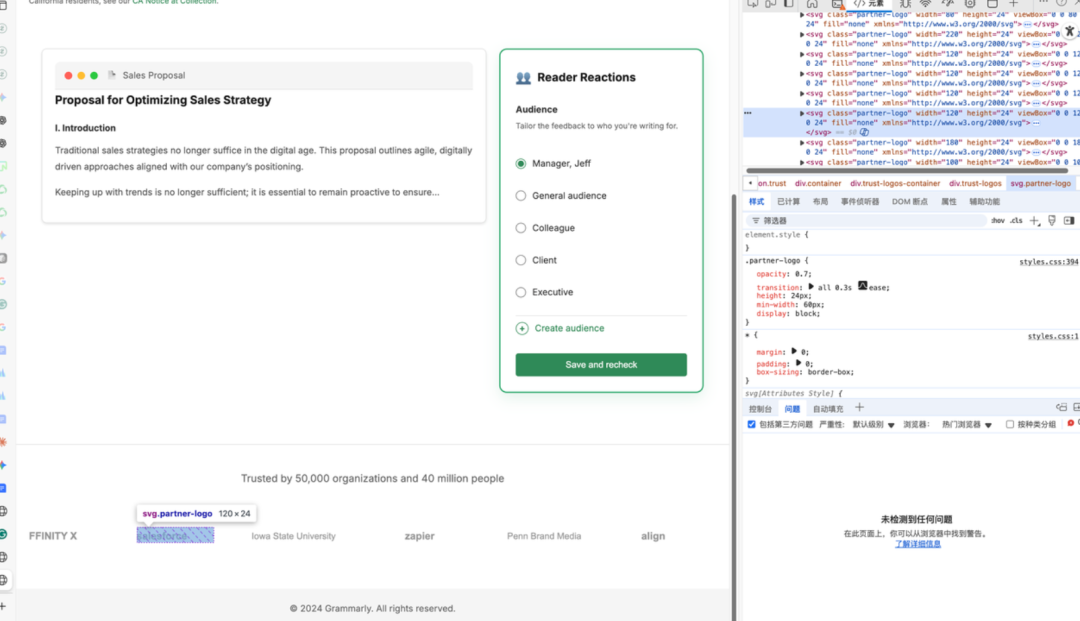Viewport: 1080px width, 621px height.
Task: Click the add drawer tab plus icon
Action: [859, 408]
